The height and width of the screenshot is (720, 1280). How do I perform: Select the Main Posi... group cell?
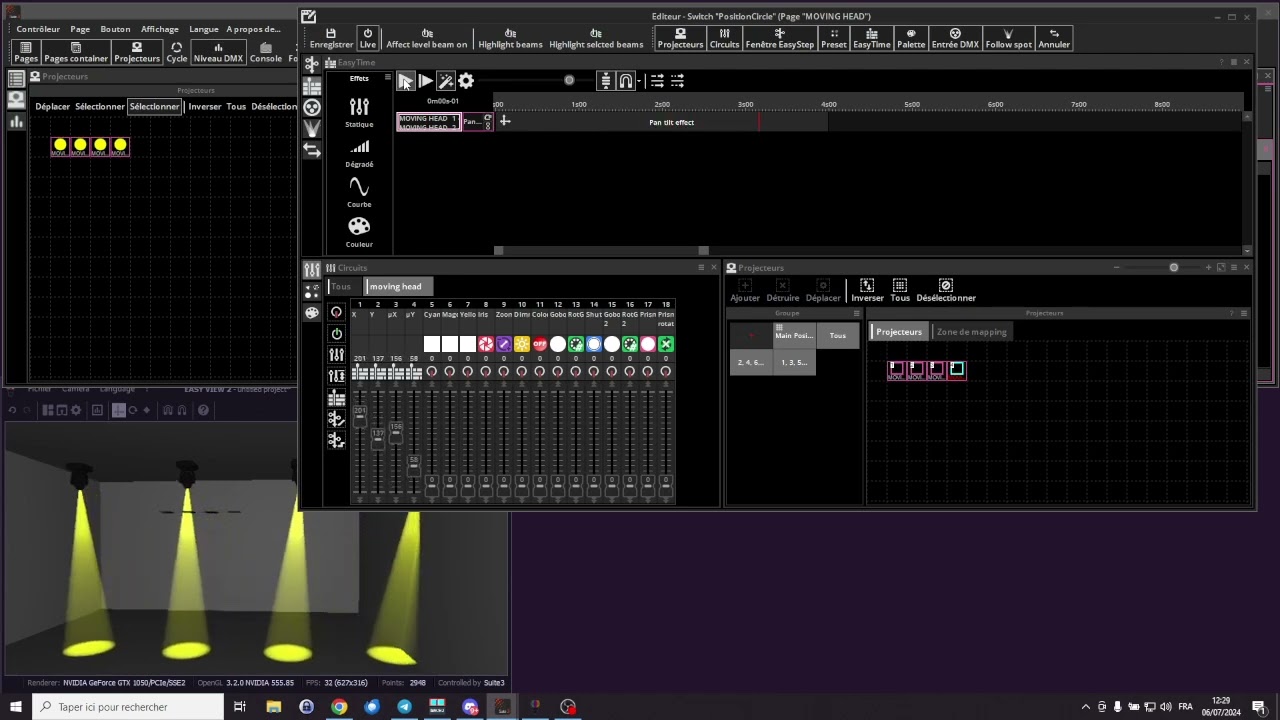[795, 335]
